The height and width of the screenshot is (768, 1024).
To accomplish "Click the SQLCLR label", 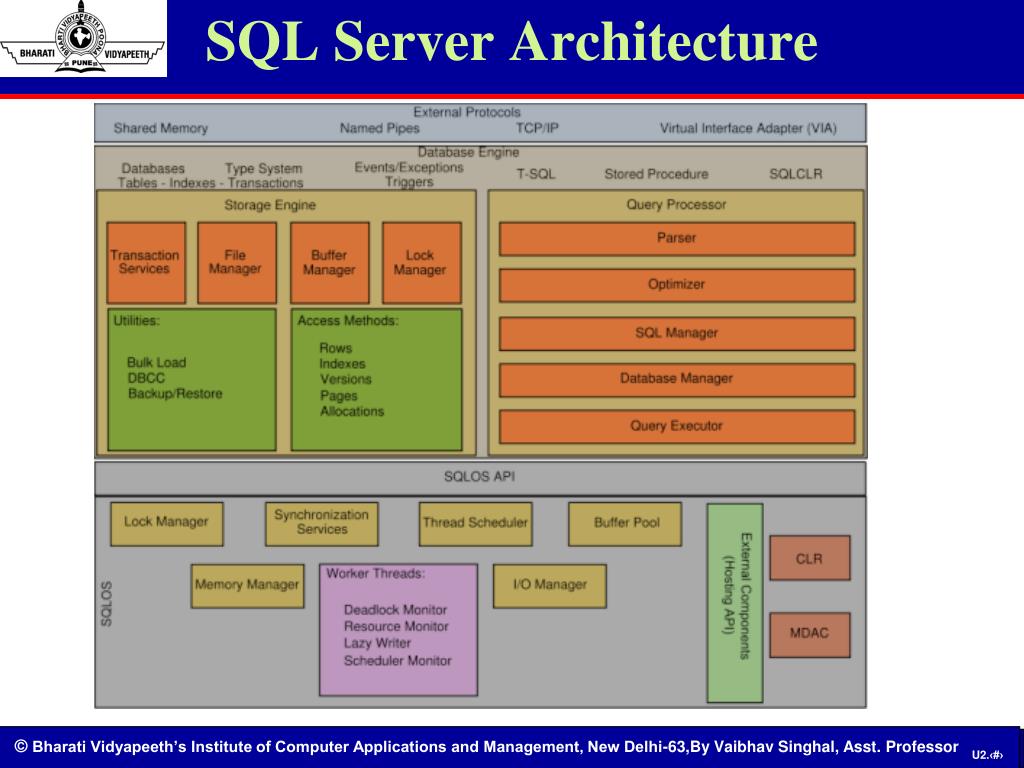I will click(795, 174).
